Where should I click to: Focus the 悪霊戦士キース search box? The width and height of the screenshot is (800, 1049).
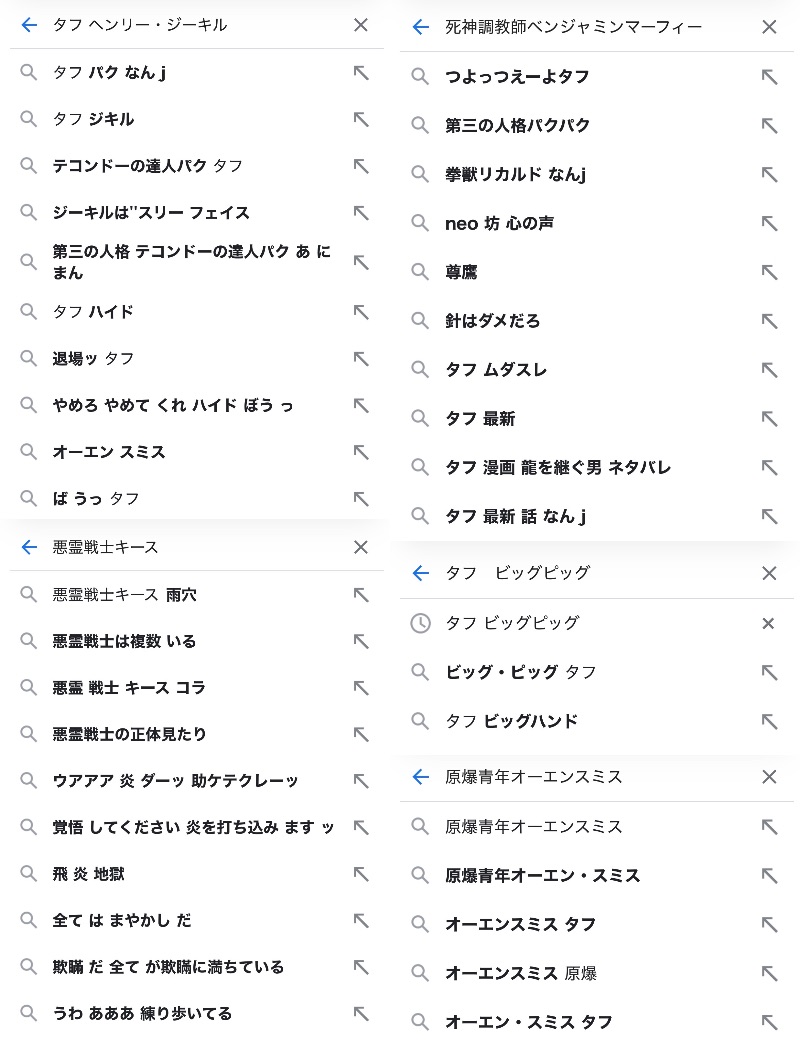190,547
